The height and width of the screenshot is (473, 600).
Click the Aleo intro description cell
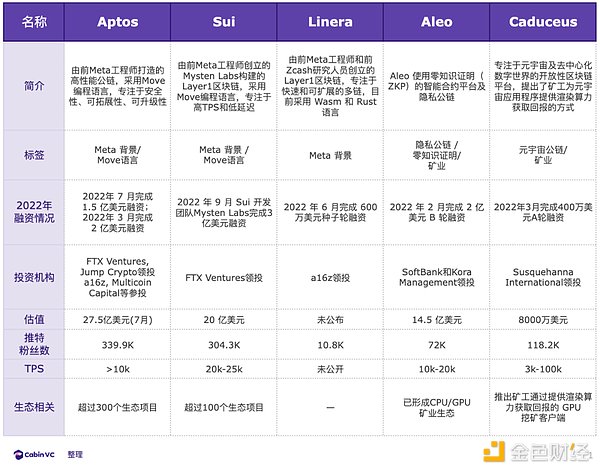[x=437, y=86]
